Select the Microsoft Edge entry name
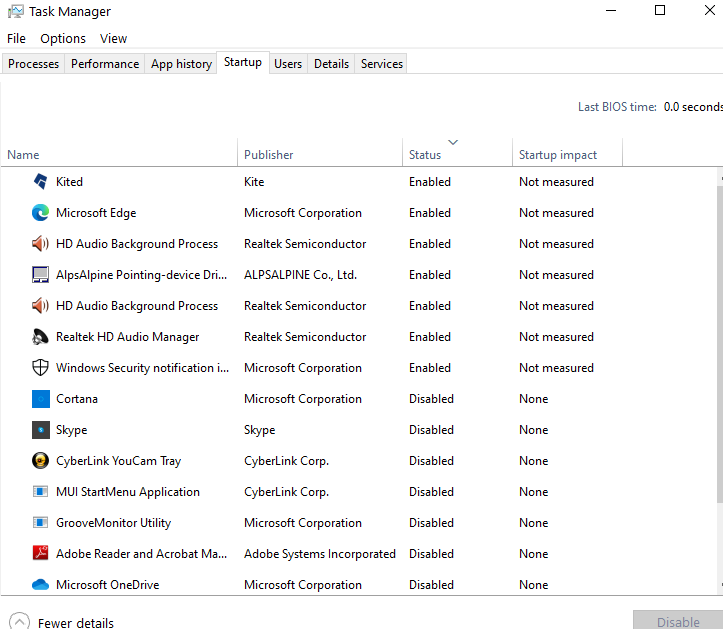This screenshot has height=629, width=723. (x=96, y=213)
